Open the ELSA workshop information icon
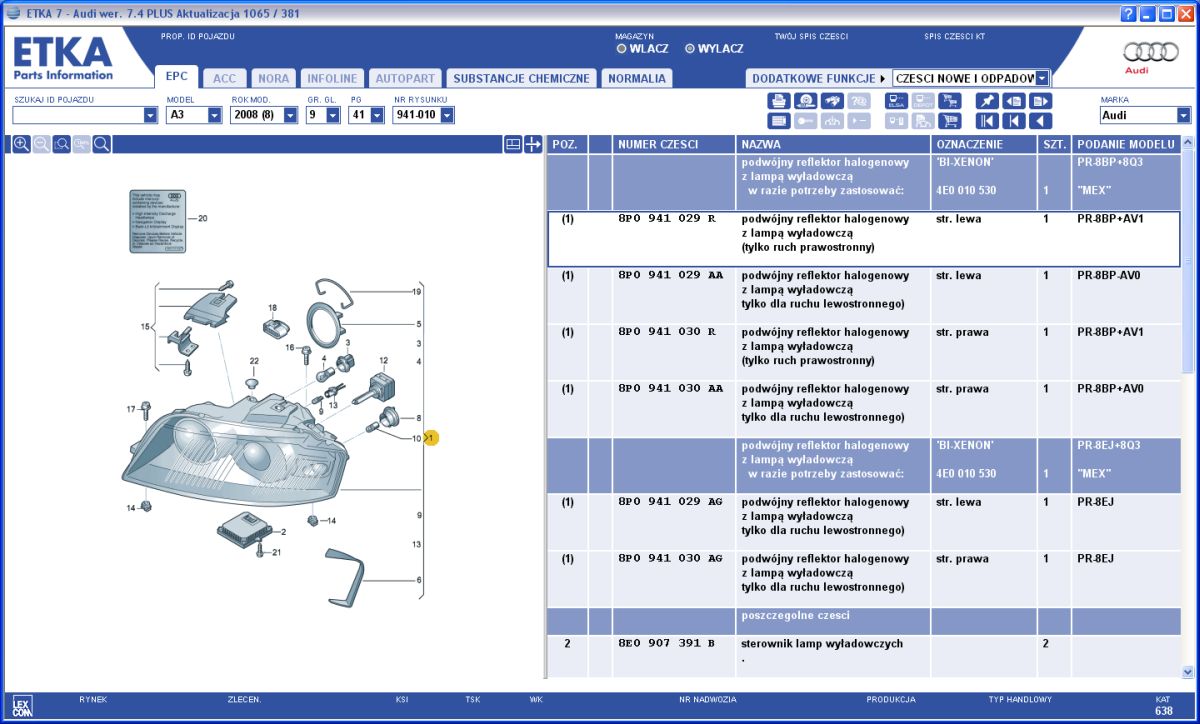 coord(896,101)
